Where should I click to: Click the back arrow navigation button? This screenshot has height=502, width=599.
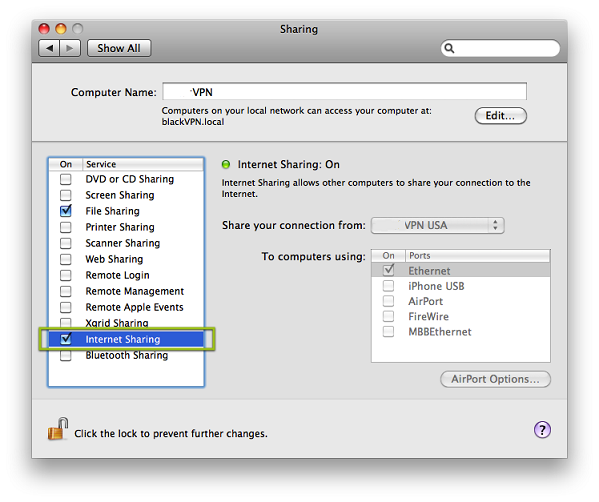click(49, 48)
